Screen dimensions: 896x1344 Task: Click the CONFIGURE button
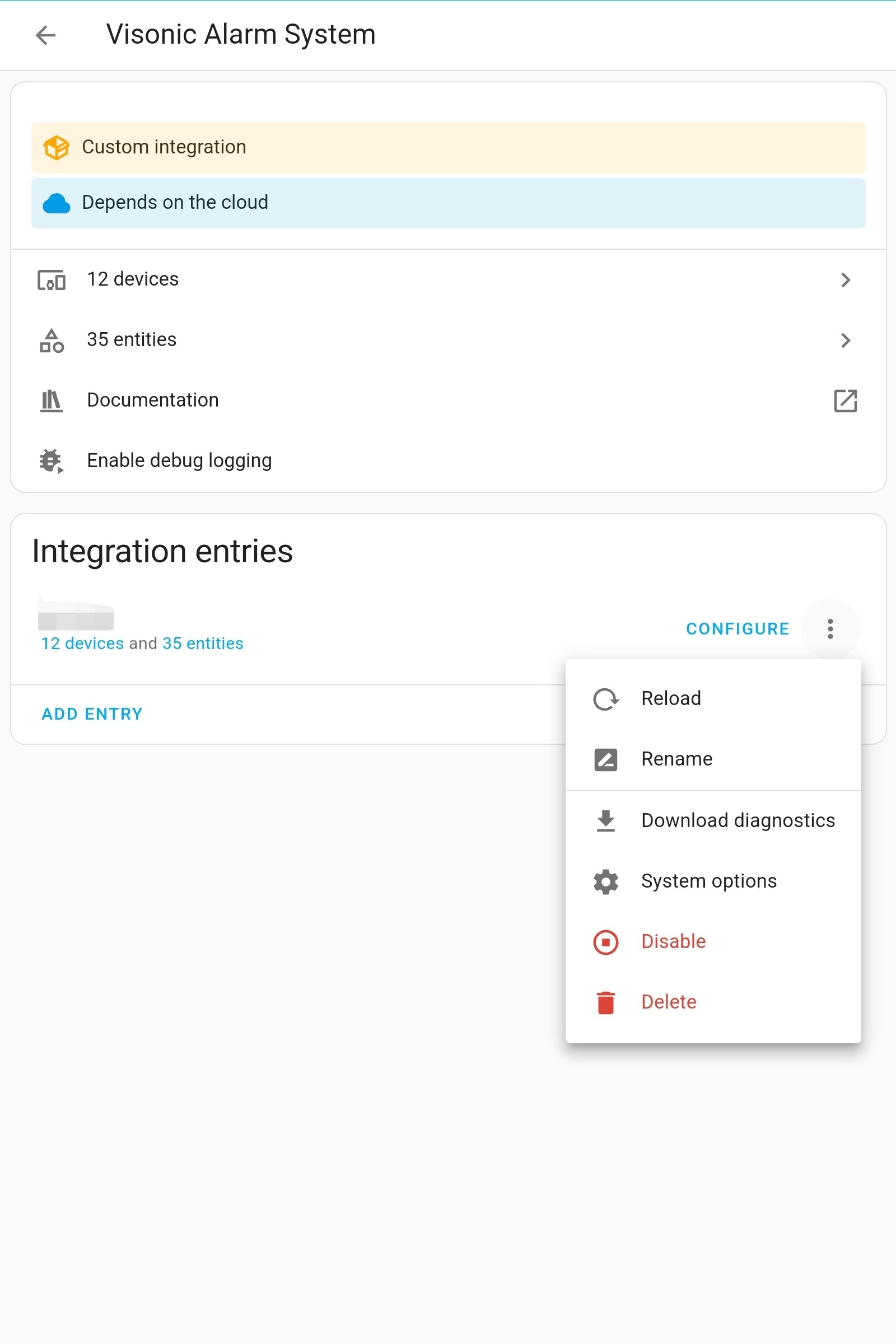[x=737, y=628]
